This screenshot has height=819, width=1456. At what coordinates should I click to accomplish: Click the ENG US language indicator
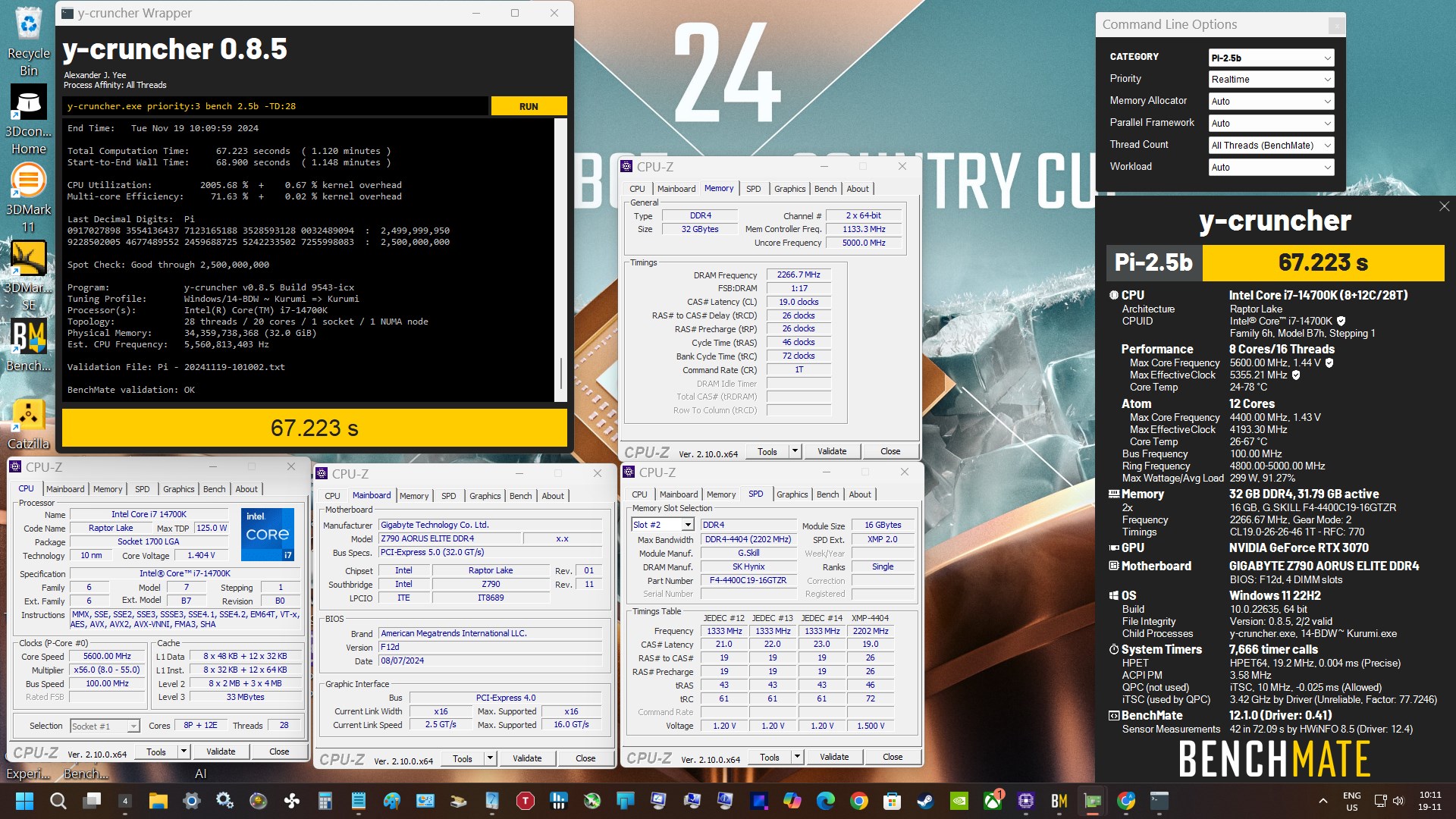point(1351,802)
